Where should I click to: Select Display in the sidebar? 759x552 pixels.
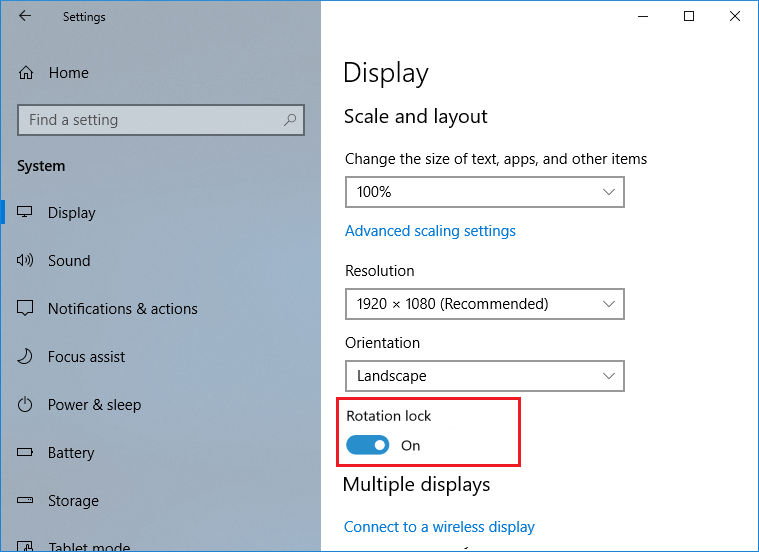click(72, 213)
